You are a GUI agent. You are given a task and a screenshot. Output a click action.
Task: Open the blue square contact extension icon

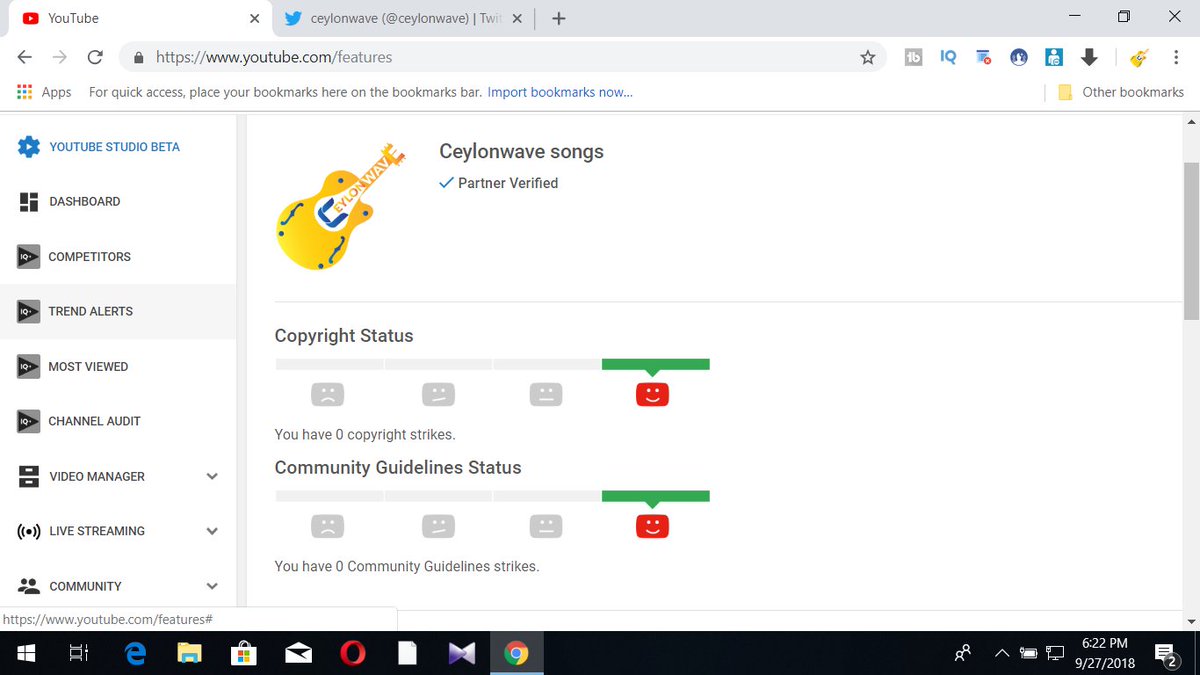click(x=1054, y=57)
